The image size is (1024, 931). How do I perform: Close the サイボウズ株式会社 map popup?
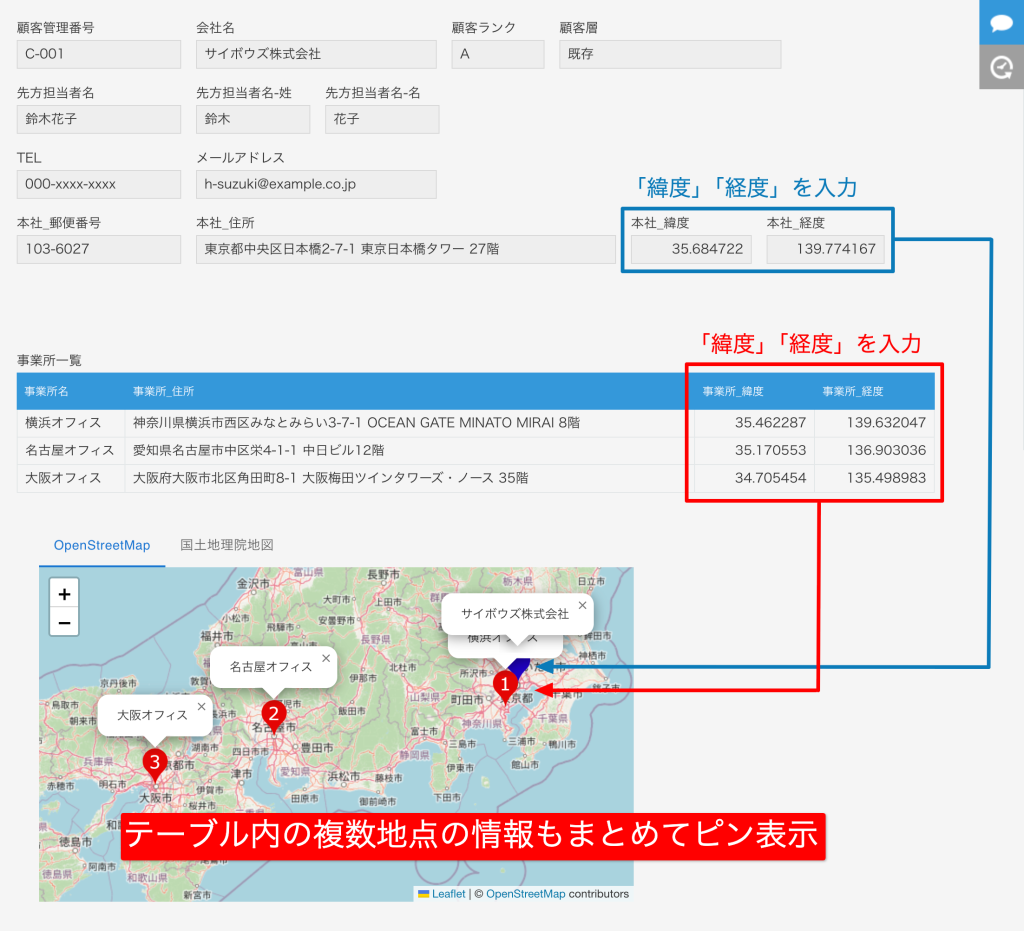pyautogui.click(x=583, y=605)
